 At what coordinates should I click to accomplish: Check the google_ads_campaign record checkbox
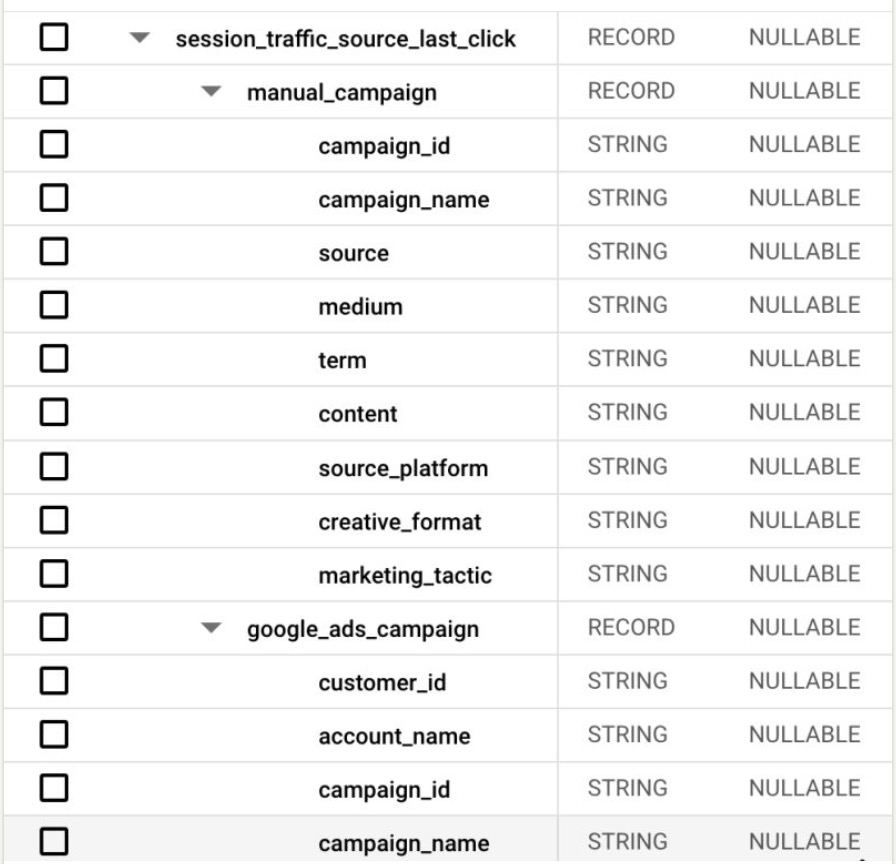(53, 628)
